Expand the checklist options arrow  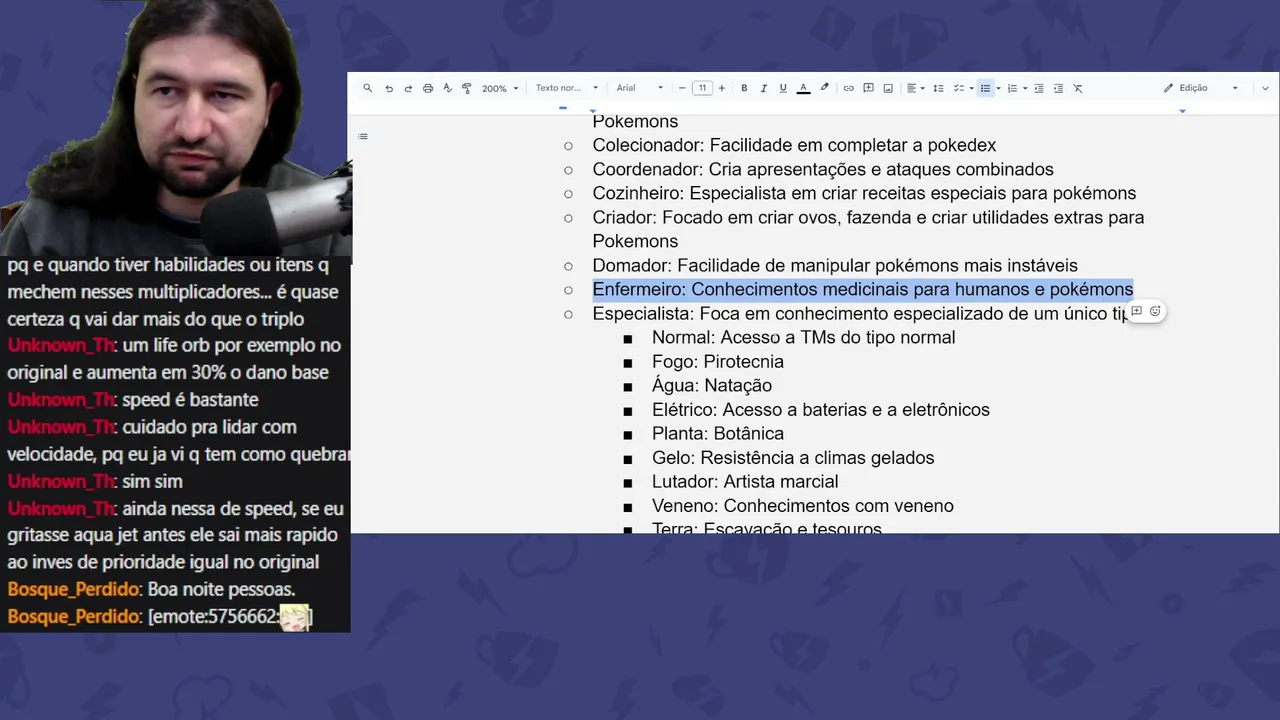(971, 88)
